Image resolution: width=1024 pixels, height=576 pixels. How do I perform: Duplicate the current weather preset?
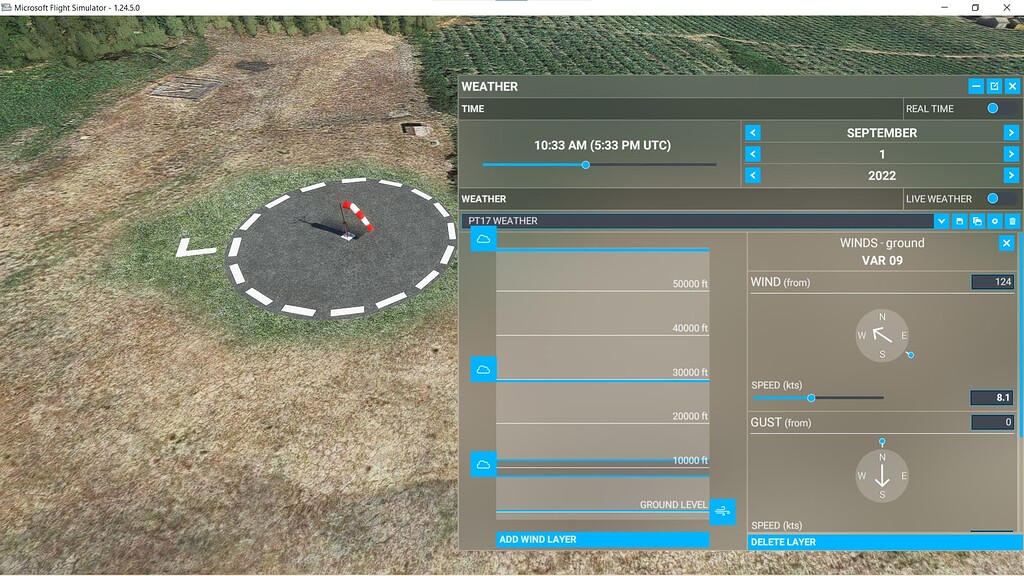click(x=978, y=221)
